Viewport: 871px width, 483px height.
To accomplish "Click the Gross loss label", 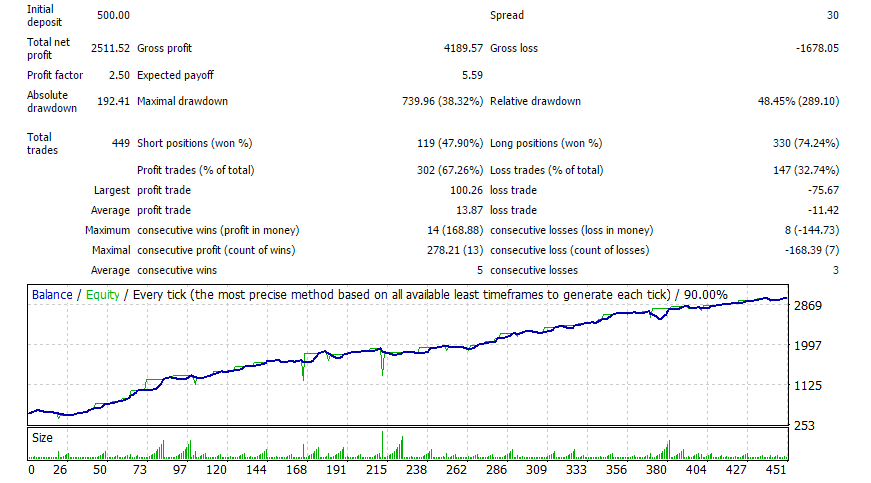I will pos(514,48).
